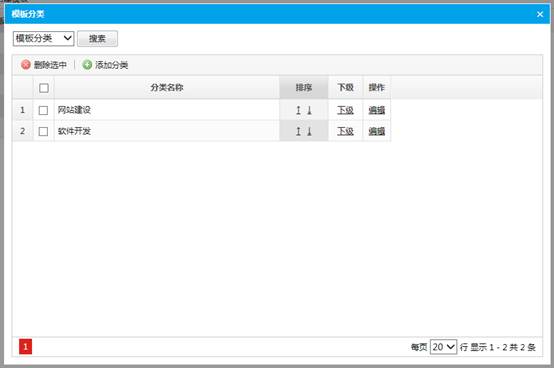Viewport: 554px width, 368px height.
Task: Click the 操作 column header
Action: [x=377, y=88]
